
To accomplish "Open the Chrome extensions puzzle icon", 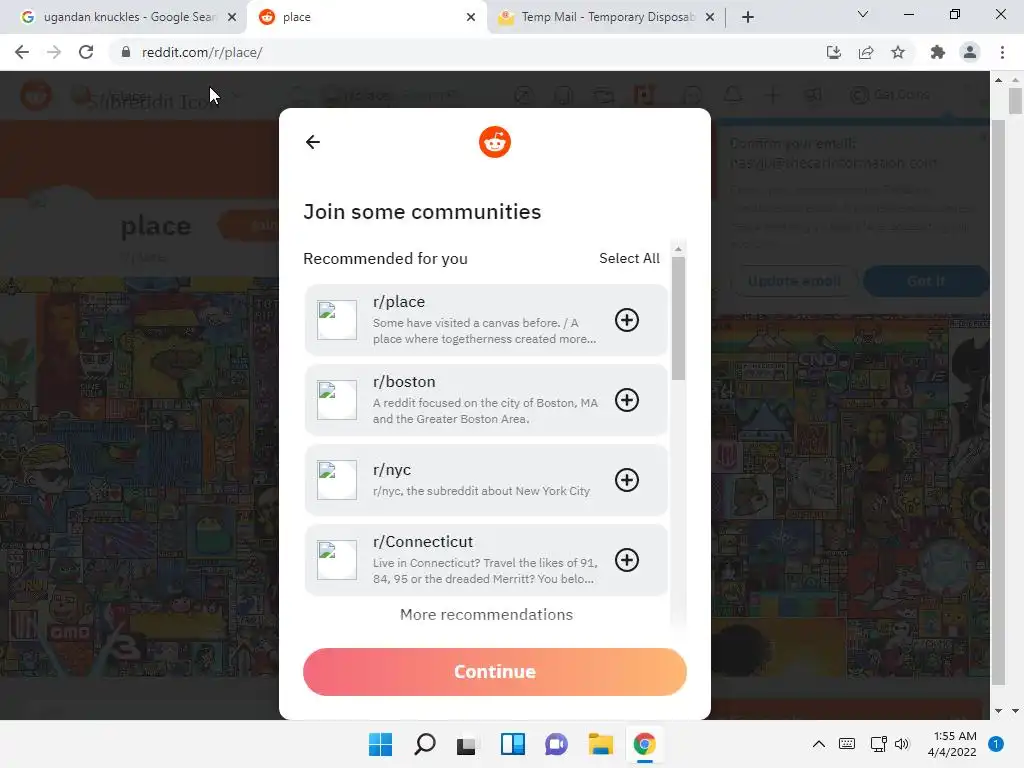I will coord(938,52).
